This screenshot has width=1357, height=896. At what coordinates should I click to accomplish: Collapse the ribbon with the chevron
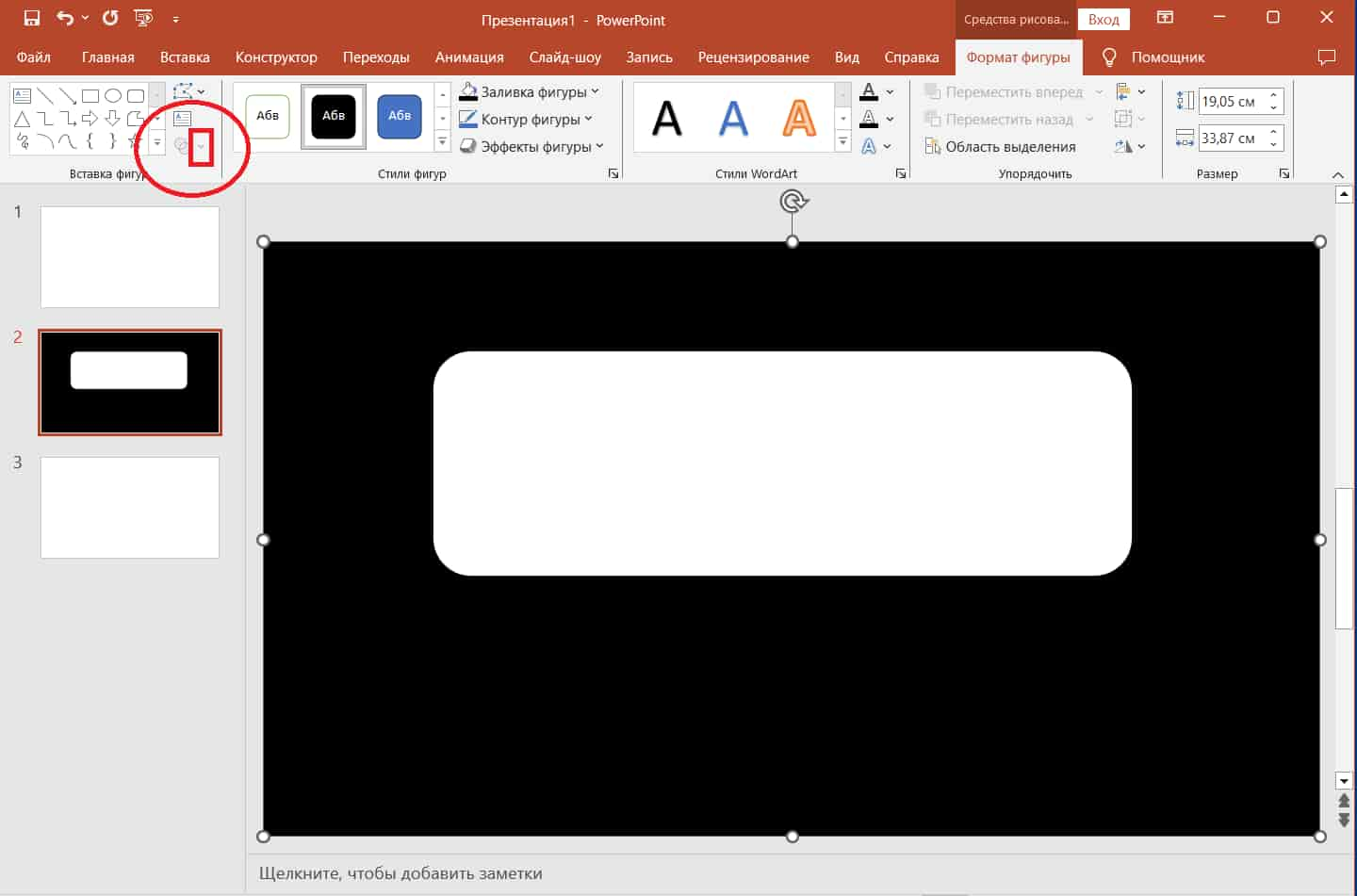1337,174
